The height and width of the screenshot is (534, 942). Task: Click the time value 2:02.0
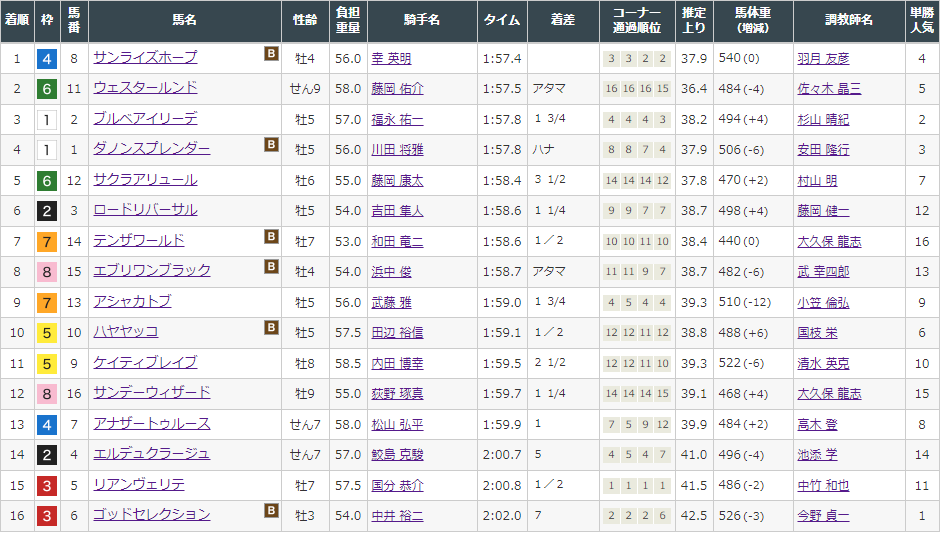tap(502, 516)
